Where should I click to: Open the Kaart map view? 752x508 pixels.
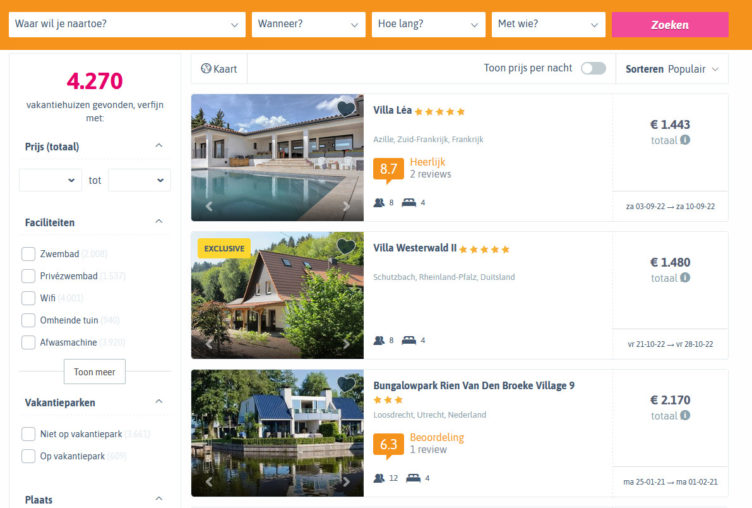tap(219, 69)
